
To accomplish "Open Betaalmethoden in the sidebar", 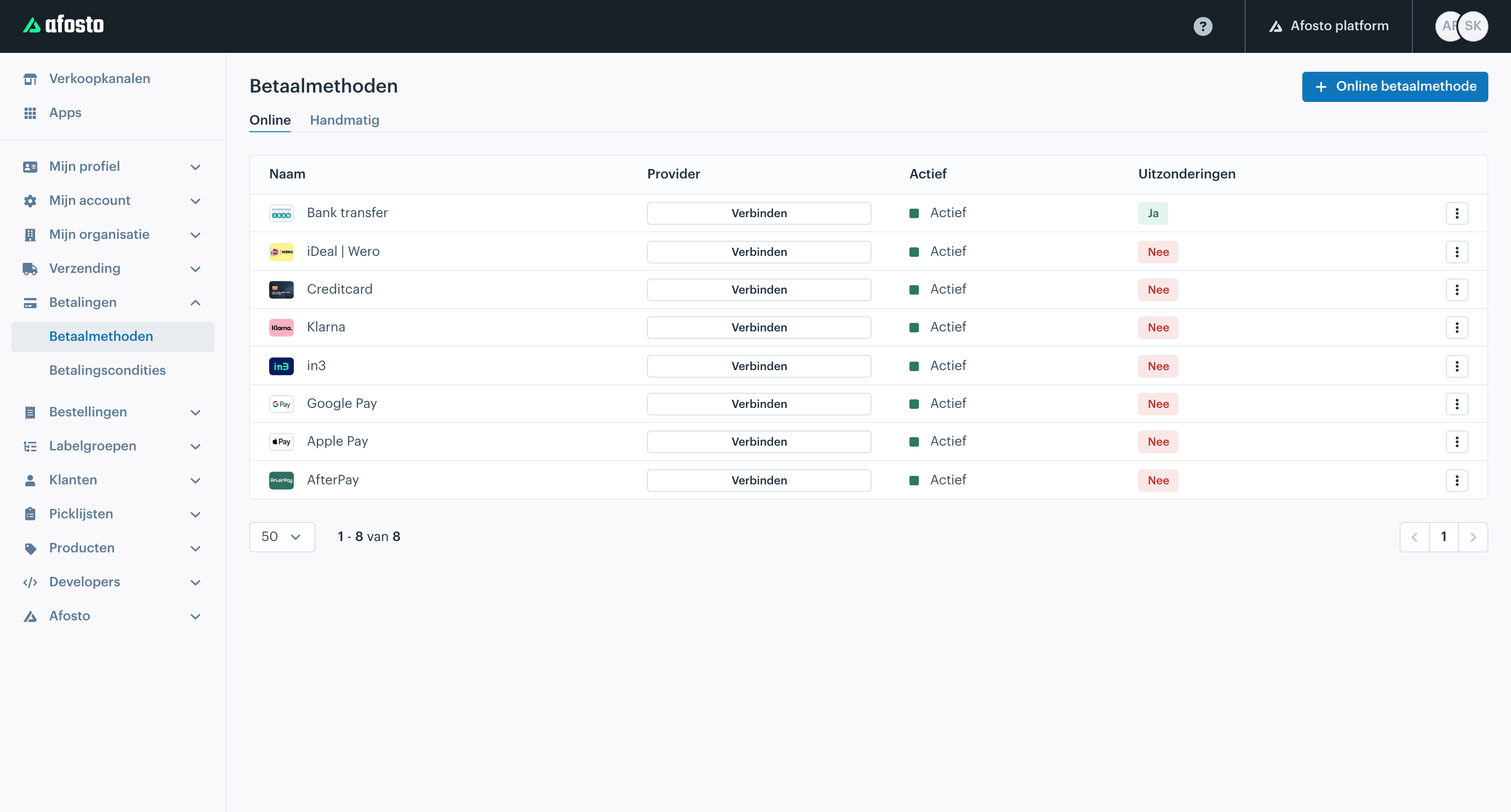I will click(113, 337).
